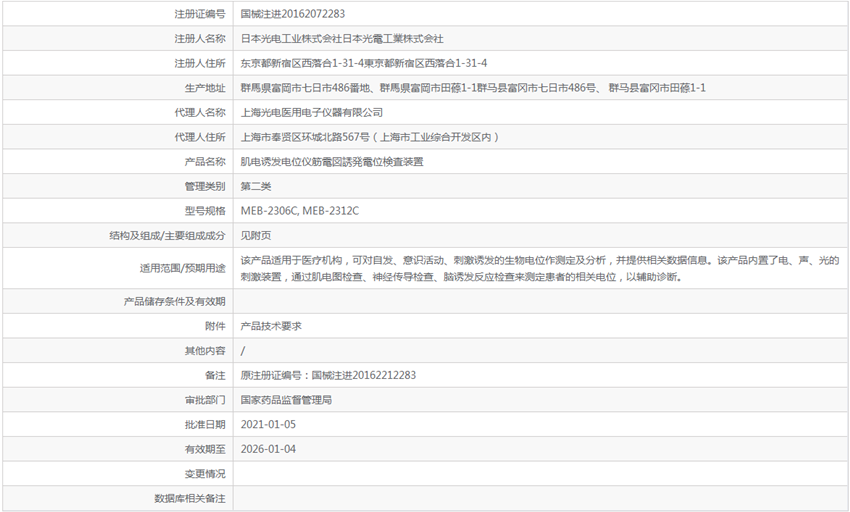
Task: Click expiry date 2026-01-04
Action: click(268, 449)
